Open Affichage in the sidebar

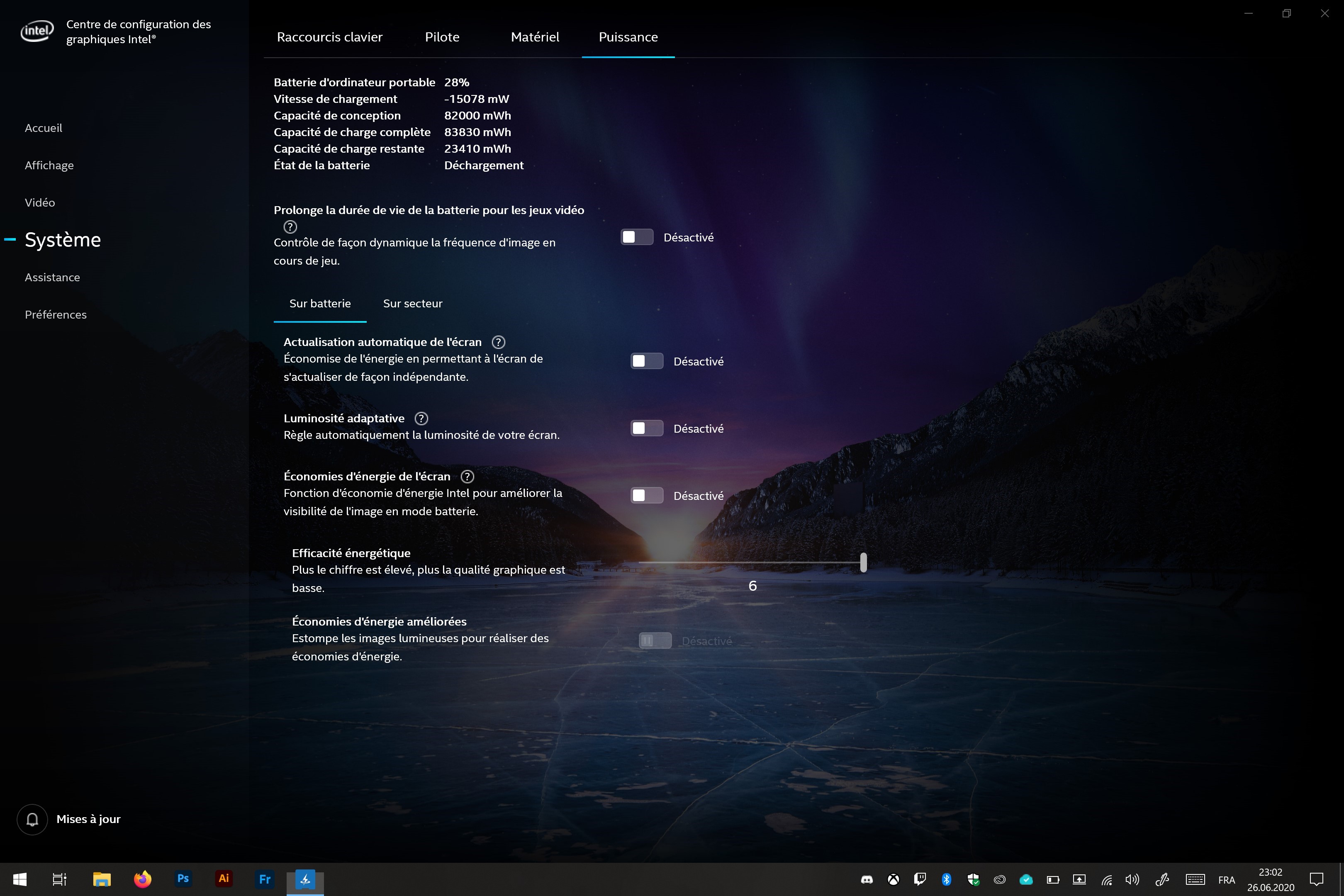pyautogui.click(x=49, y=165)
